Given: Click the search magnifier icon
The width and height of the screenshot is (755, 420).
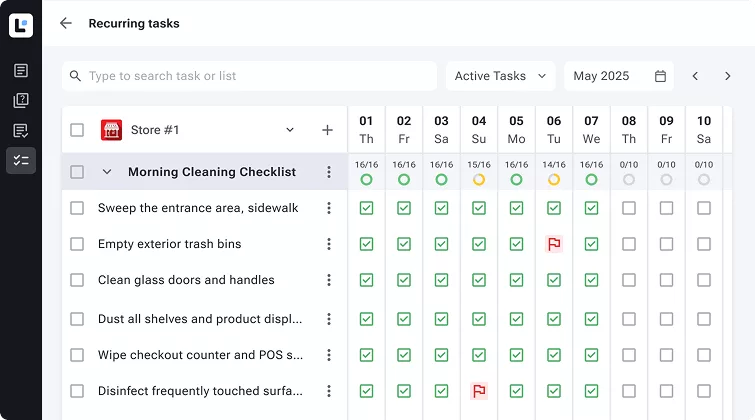Looking at the screenshot, I should point(75,76).
